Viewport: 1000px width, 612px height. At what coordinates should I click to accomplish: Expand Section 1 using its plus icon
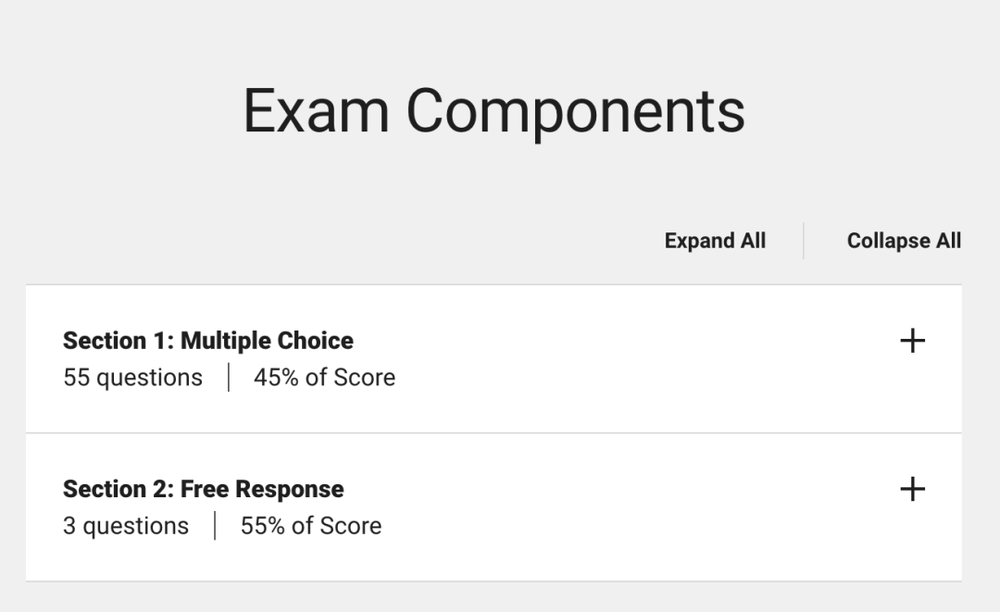point(912,341)
